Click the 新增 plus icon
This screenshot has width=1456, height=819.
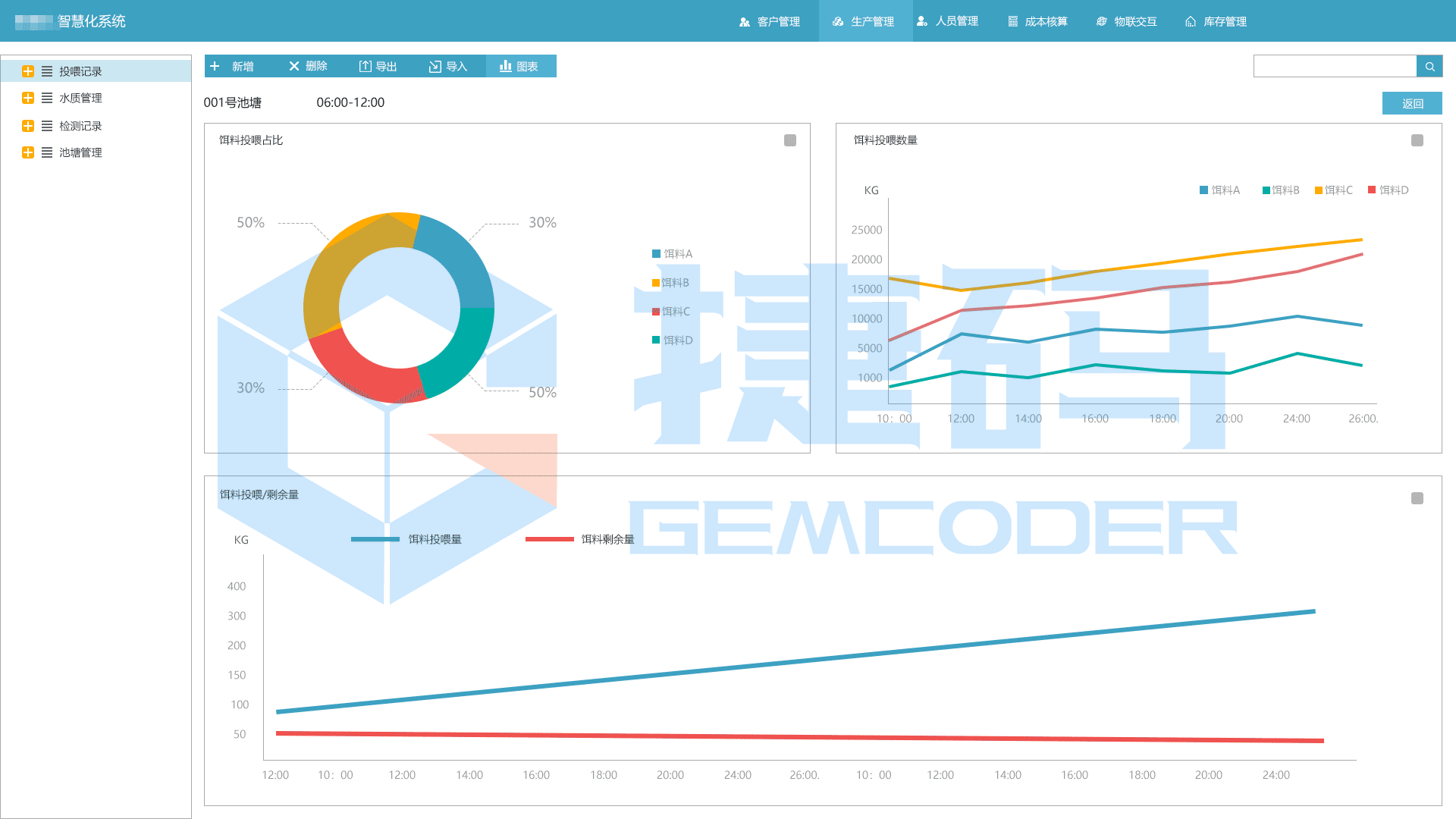(215, 67)
